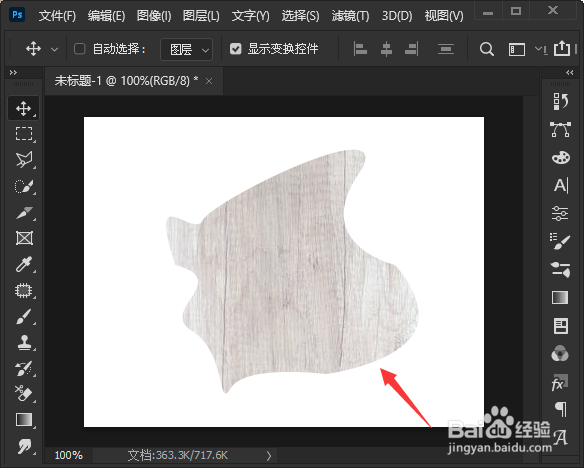Open the Paragraph panel icon

(561, 409)
